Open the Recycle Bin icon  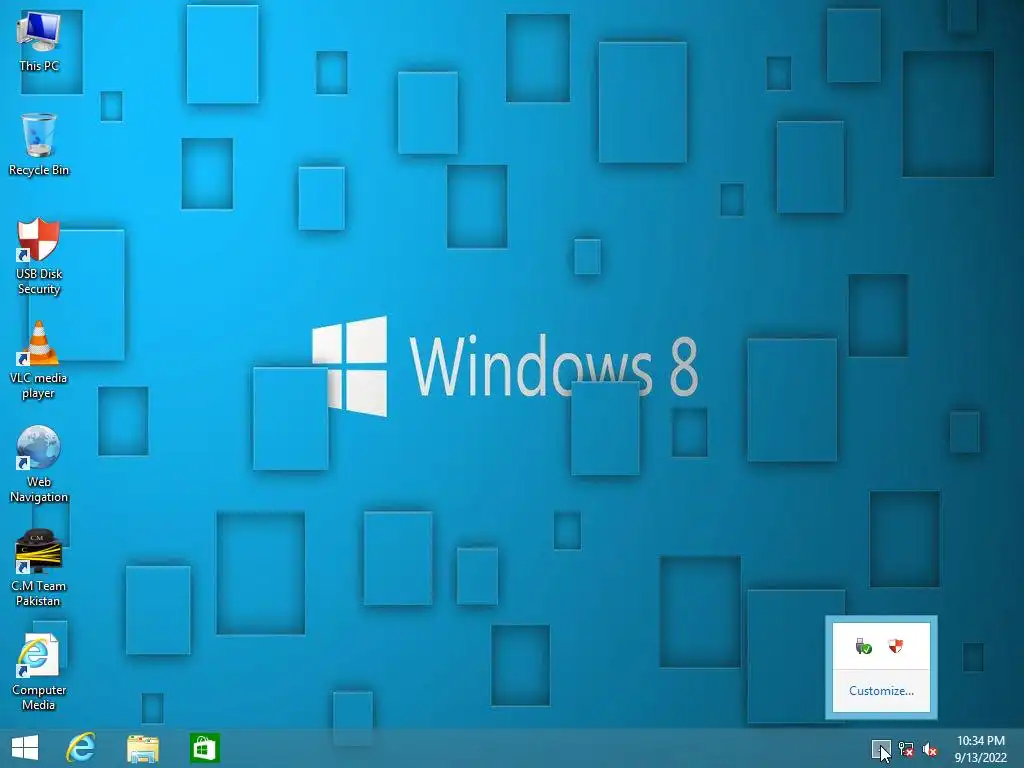[x=39, y=145]
